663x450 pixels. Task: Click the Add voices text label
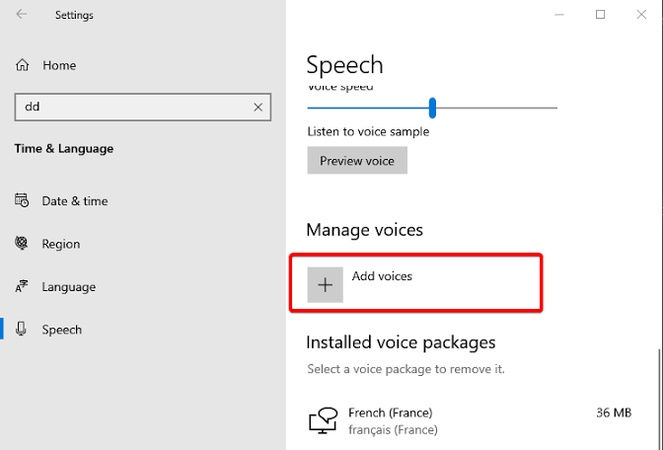point(382,276)
